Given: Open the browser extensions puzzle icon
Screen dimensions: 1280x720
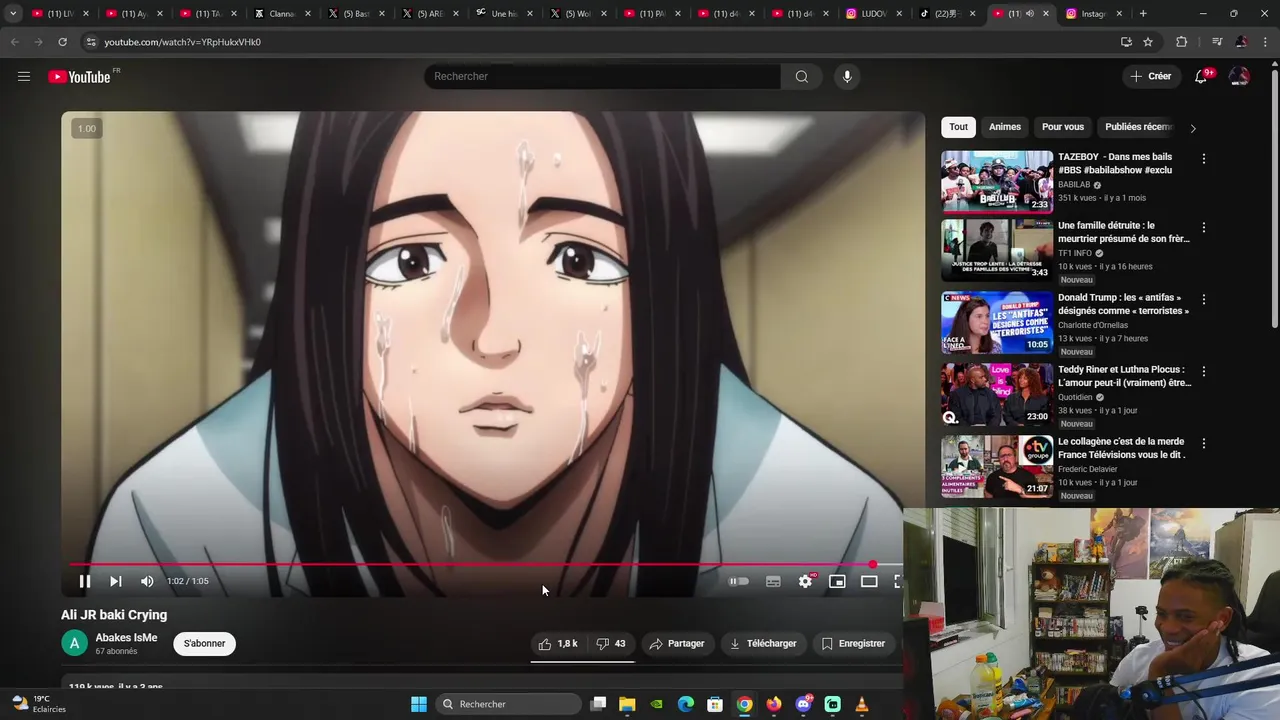Looking at the screenshot, I should click(x=1181, y=42).
